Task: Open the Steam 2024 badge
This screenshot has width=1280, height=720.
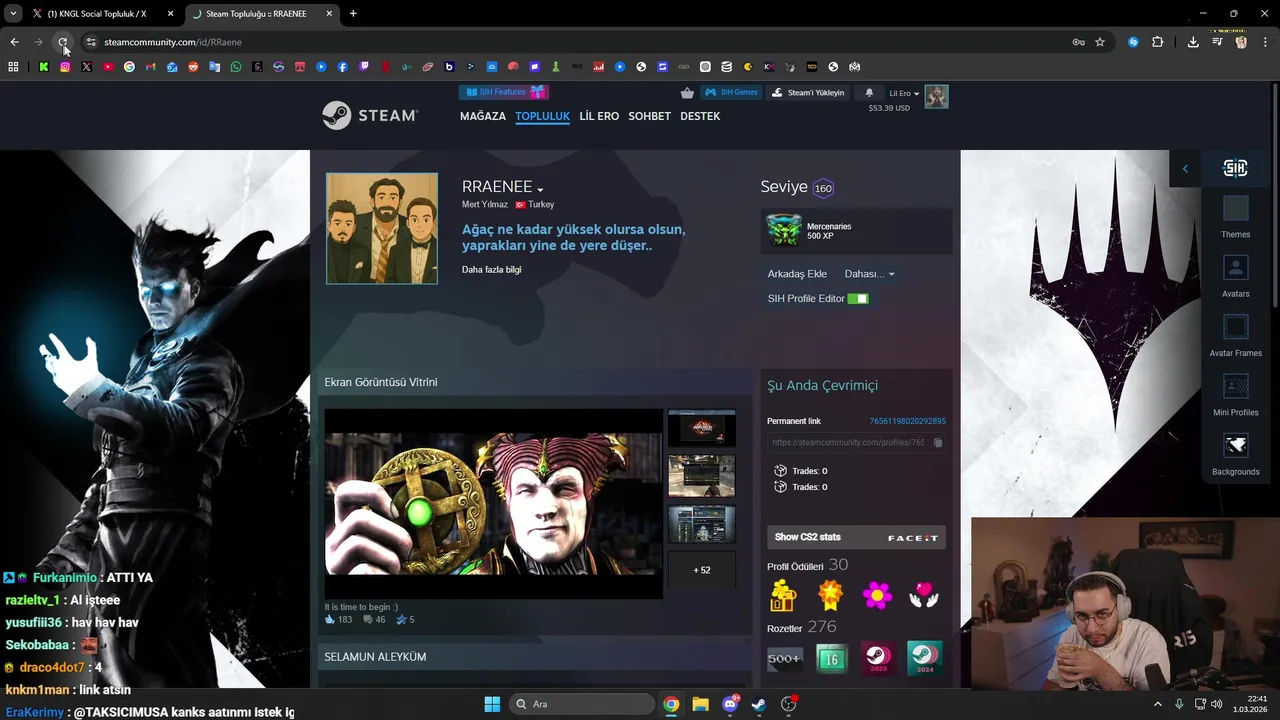Action: tap(925, 658)
